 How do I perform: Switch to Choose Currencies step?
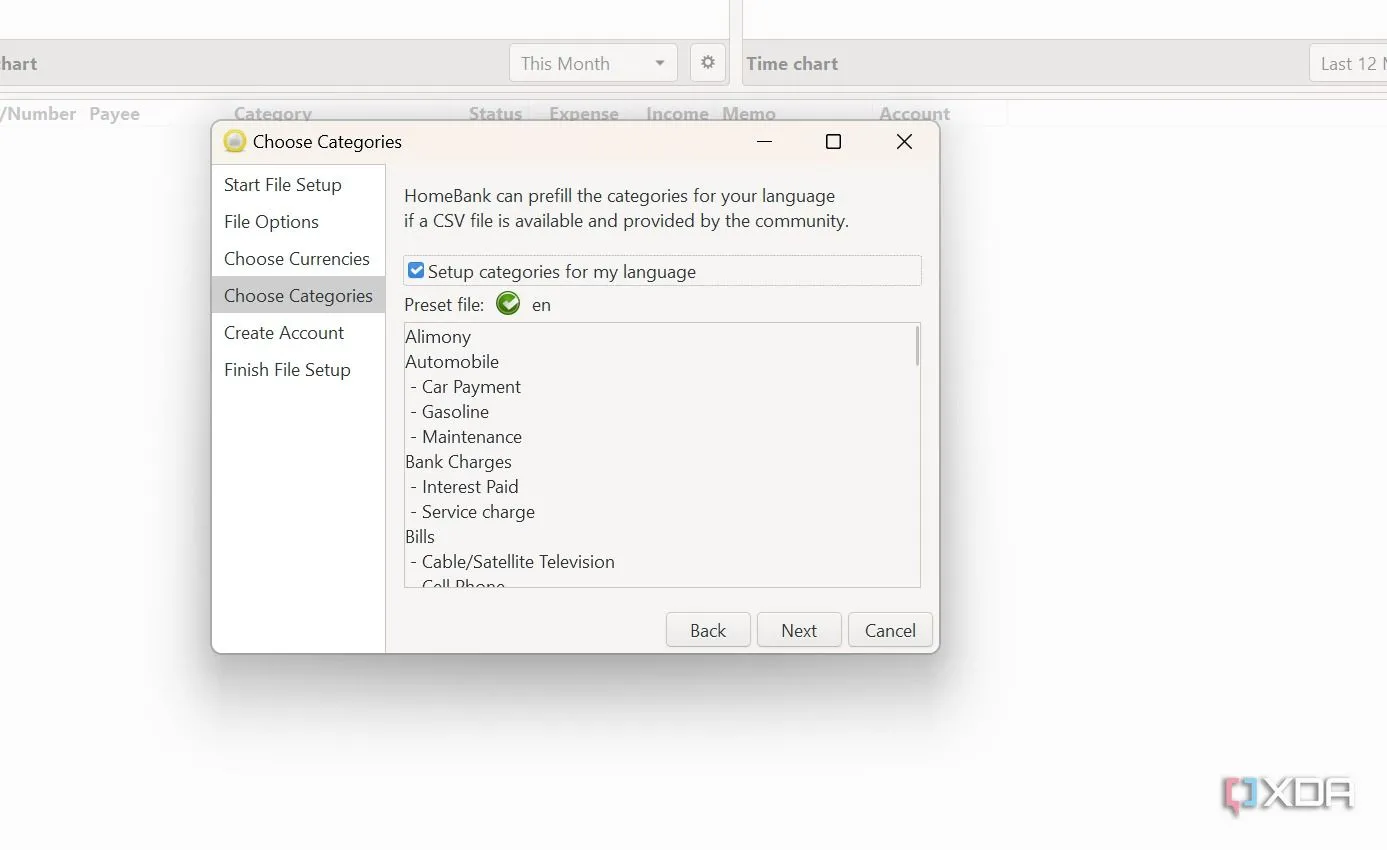click(x=297, y=259)
